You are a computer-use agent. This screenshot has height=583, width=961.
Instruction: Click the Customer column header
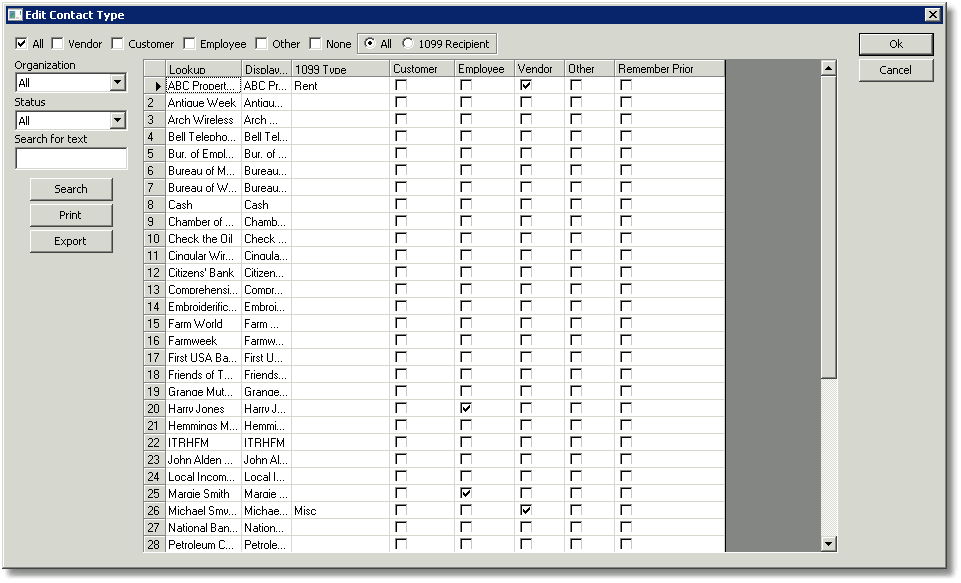point(422,69)
